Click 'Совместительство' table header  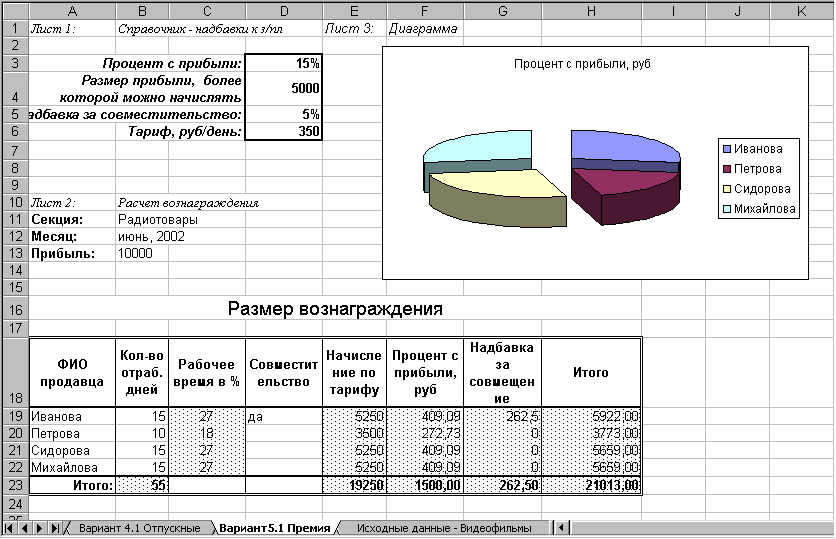coord(284,373)
